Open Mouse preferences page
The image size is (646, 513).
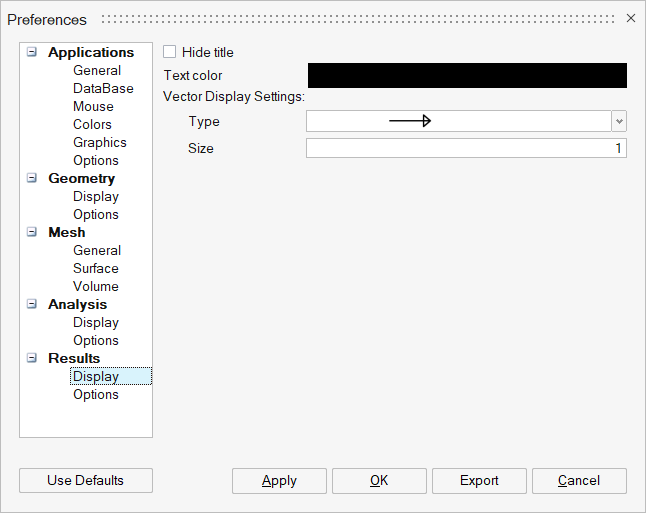pos(93,106)
